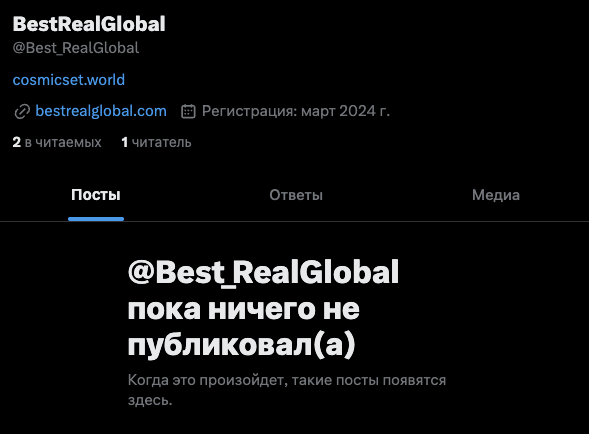The height and width of the screenshot is (434, 589).
Task: Click the 'публиковал(а)' heading line
Action: click(x=242, y=345)
